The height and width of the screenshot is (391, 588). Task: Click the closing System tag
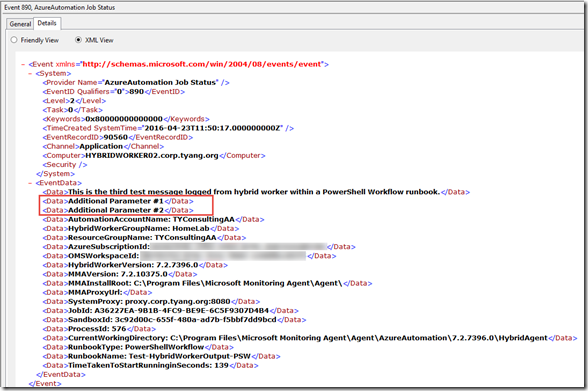[x=56, y=174]
